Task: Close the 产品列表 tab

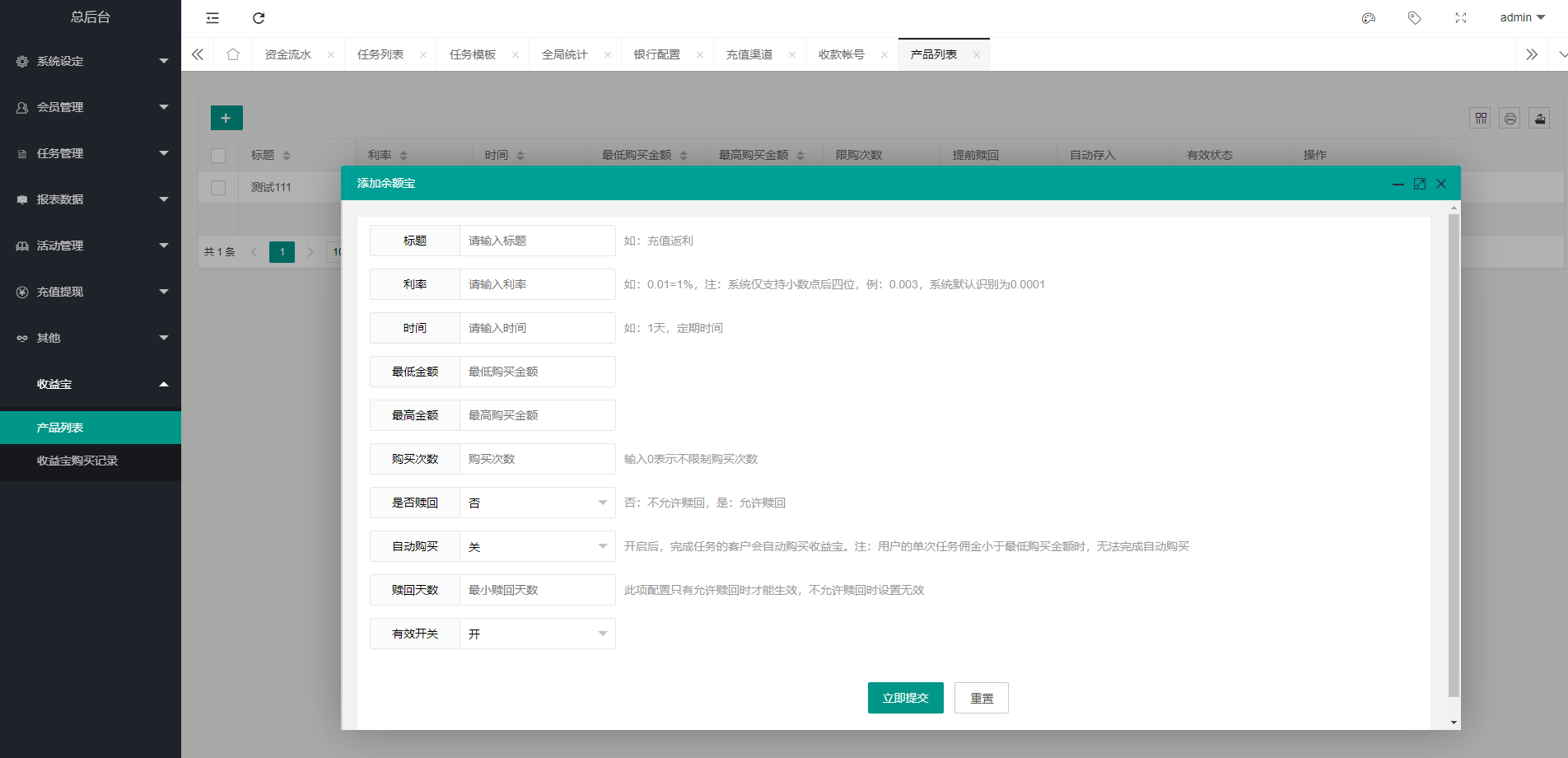Action: pos(977,55)
